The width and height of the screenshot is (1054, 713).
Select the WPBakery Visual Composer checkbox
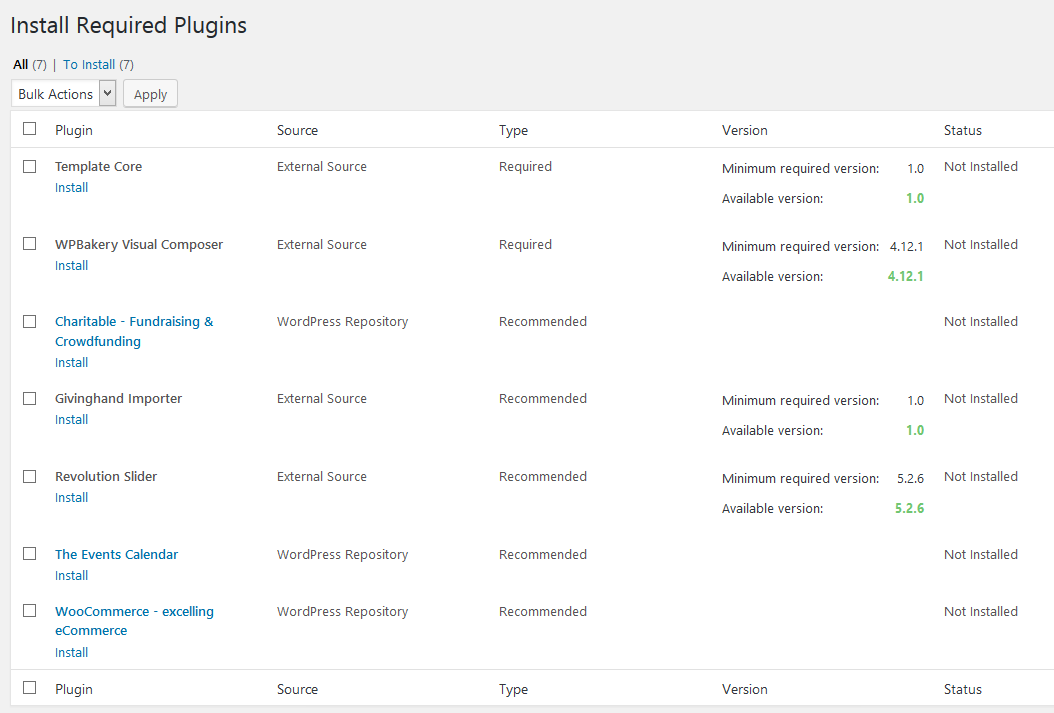(30, 244)
